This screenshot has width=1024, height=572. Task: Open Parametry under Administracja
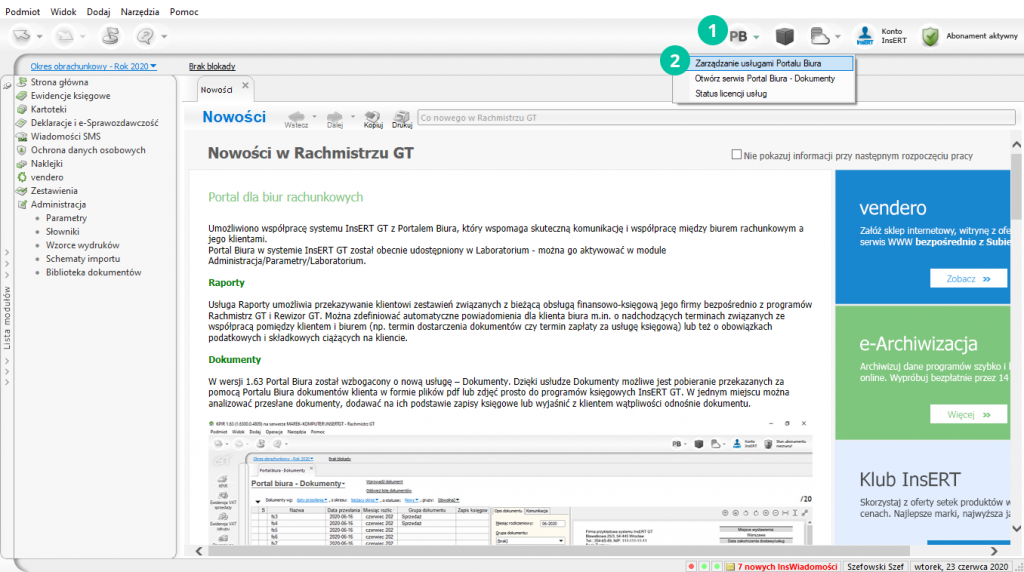66,218
